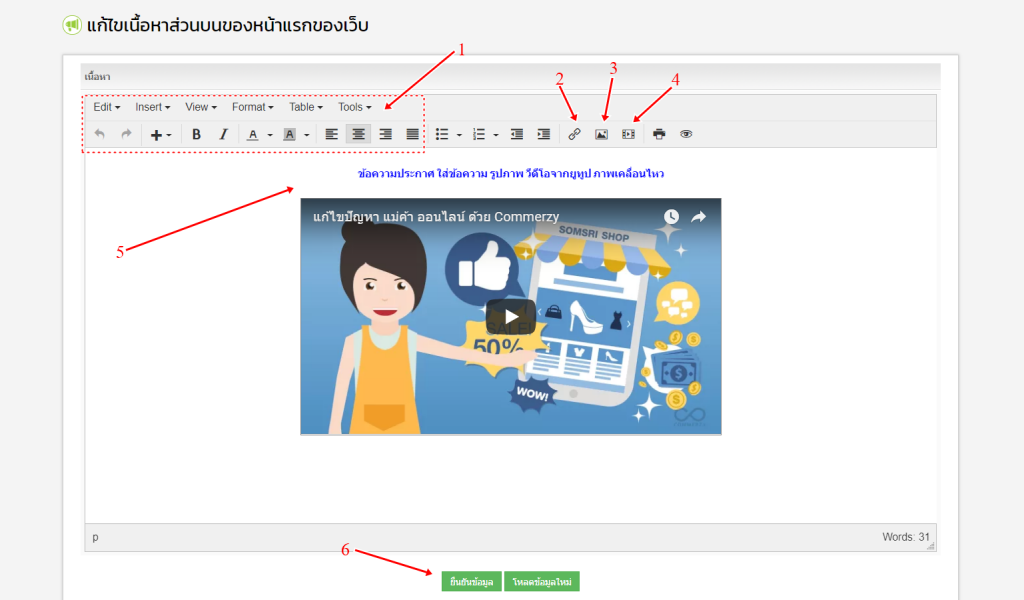The image size is (1024, 600).
Task: Toggle center alignment
Action: [359, 134]
